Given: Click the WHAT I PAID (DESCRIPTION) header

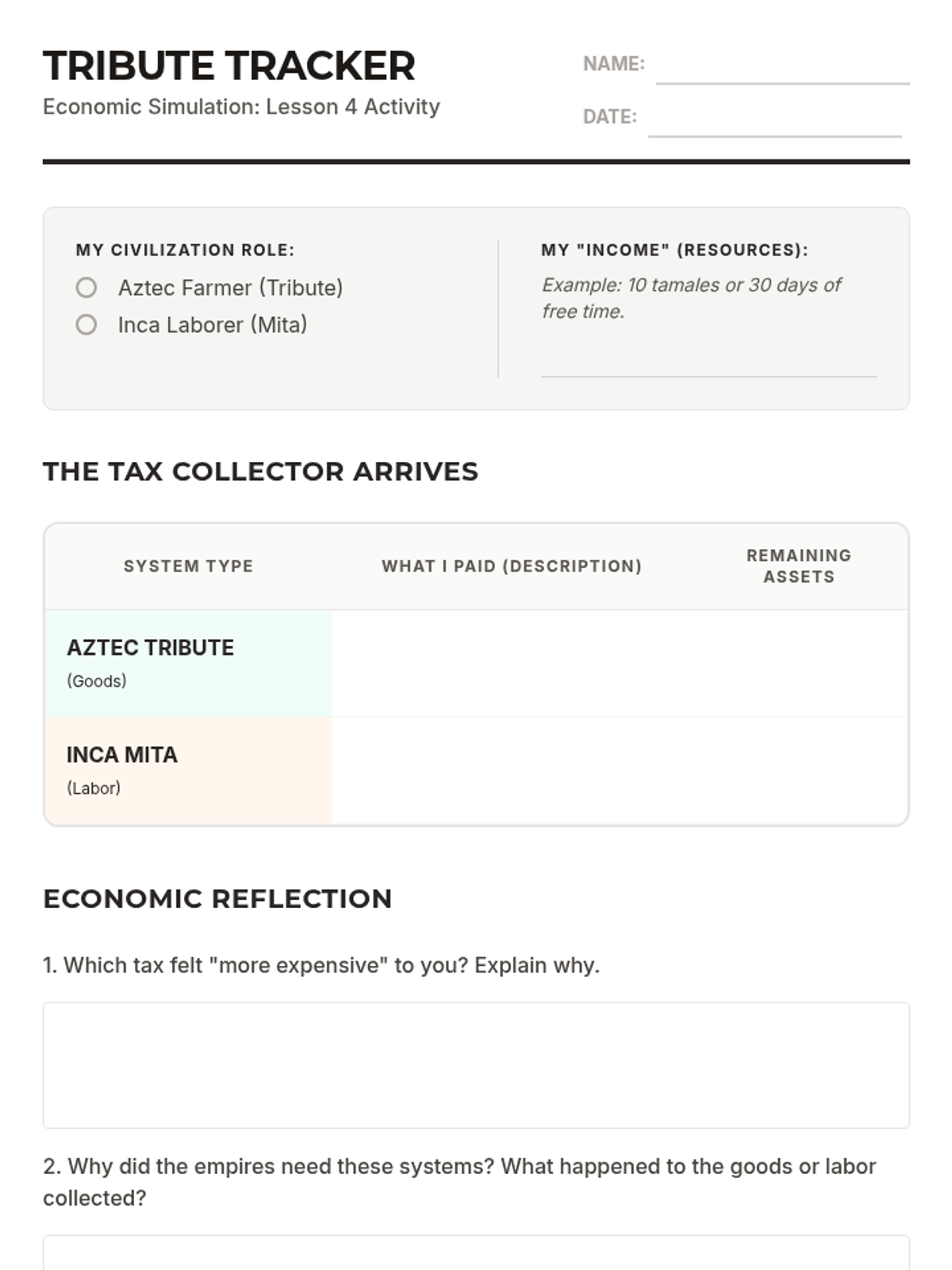Looking at the screenshot, I should [511, 566].
